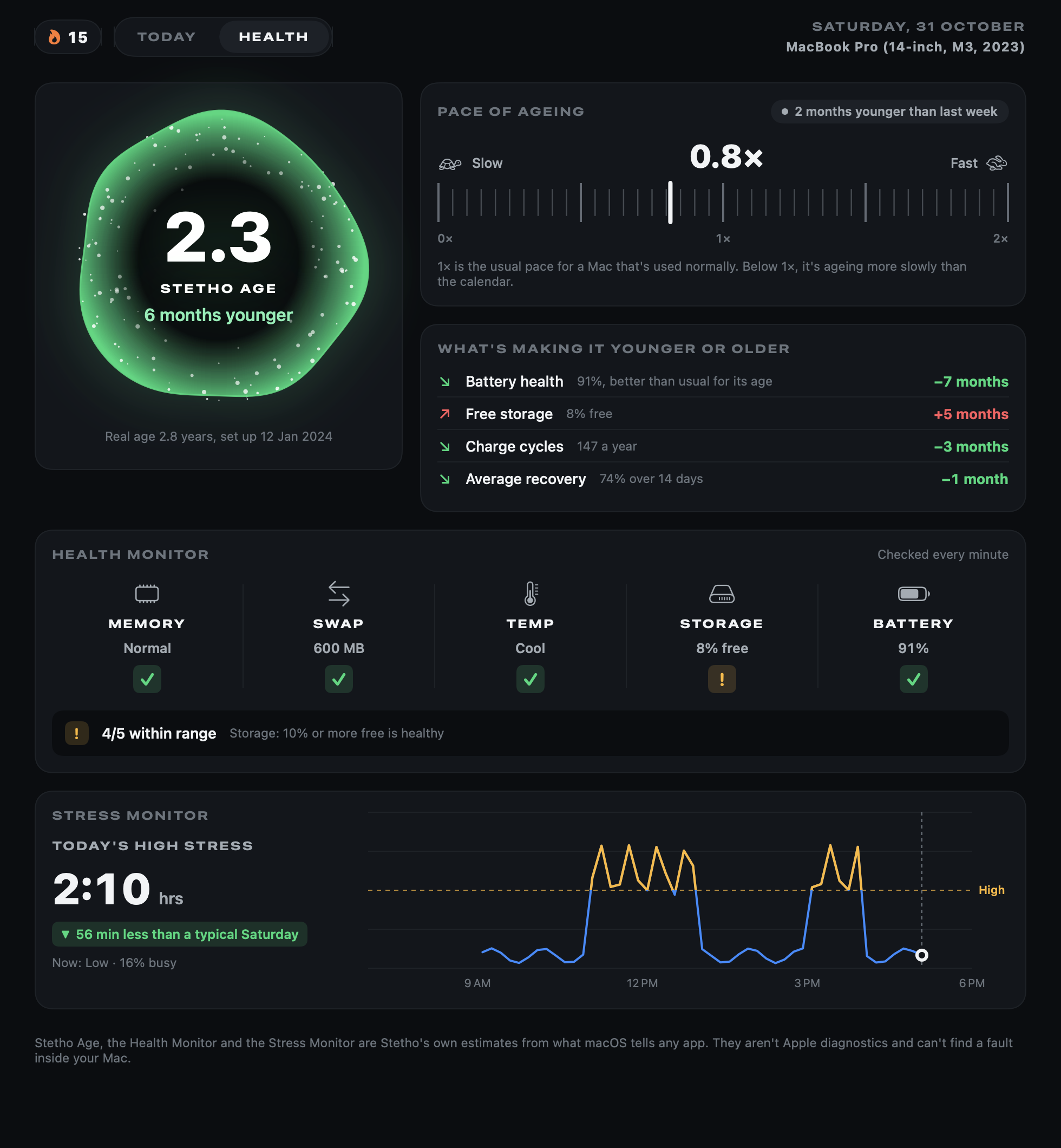
Task: Click '−1 month' value for Average recovery
Action: 975,479
